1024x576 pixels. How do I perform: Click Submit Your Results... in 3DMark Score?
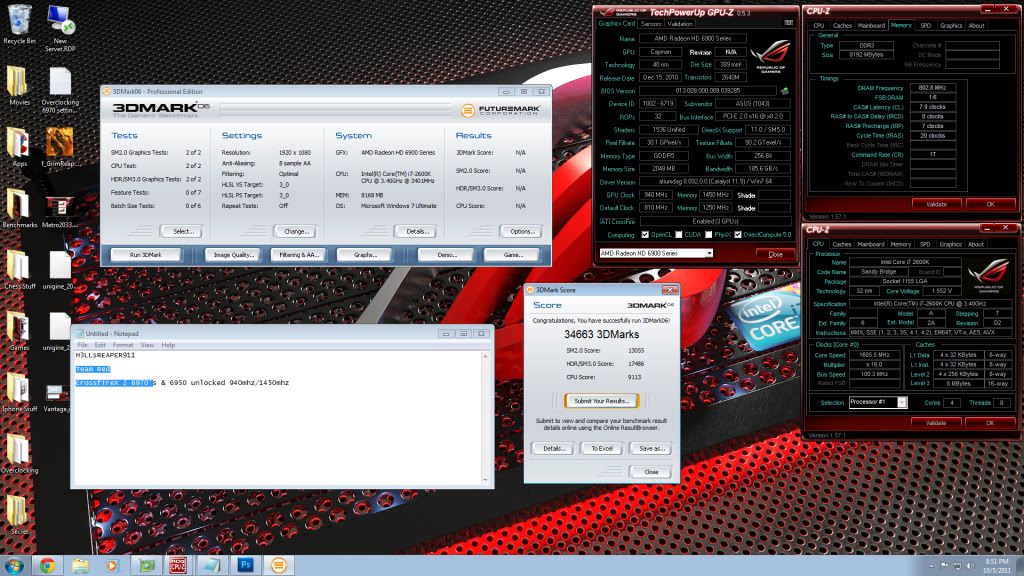pos(601,401)
